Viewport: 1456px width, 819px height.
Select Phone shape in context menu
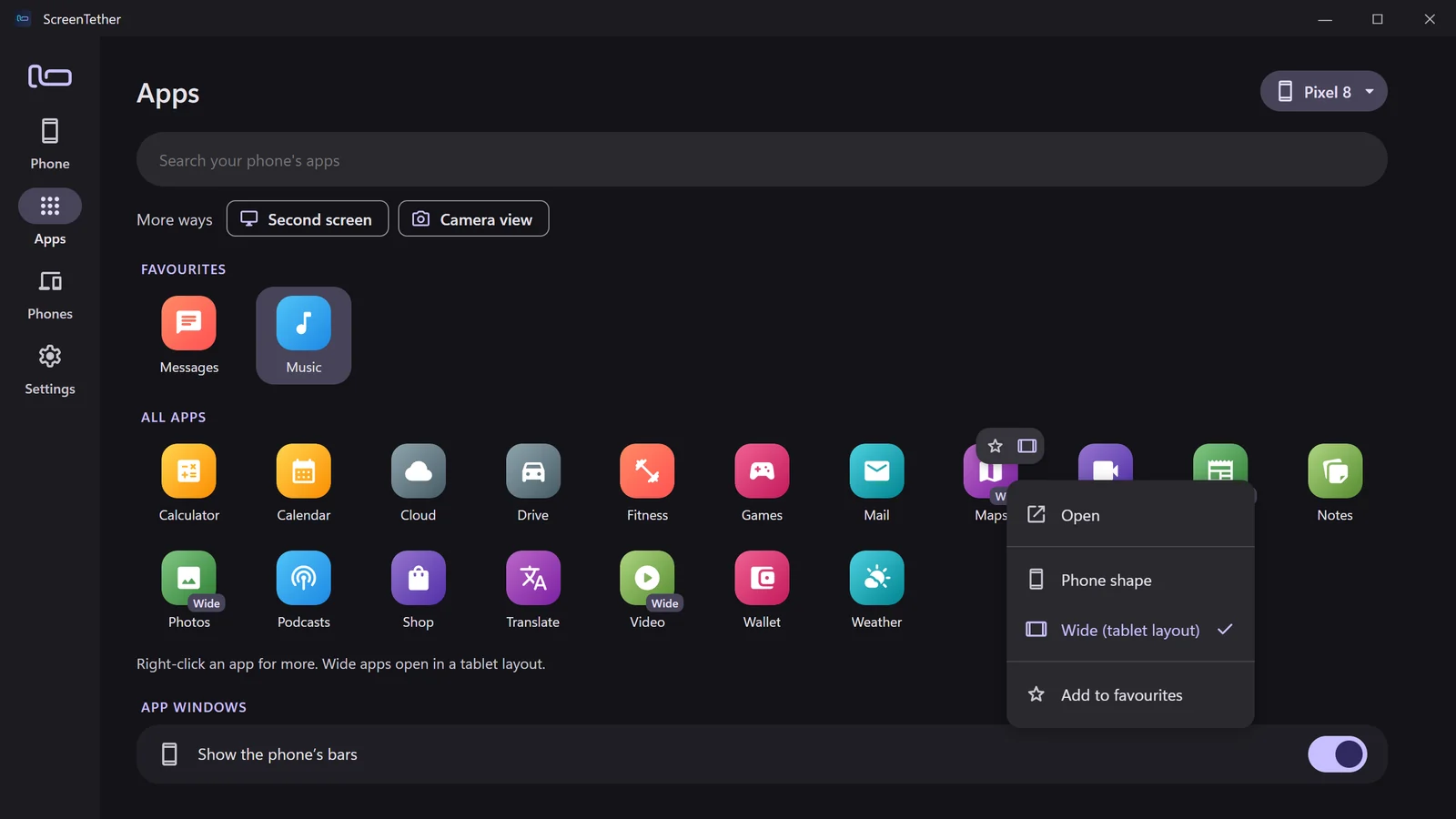[x=1130, y=580]
